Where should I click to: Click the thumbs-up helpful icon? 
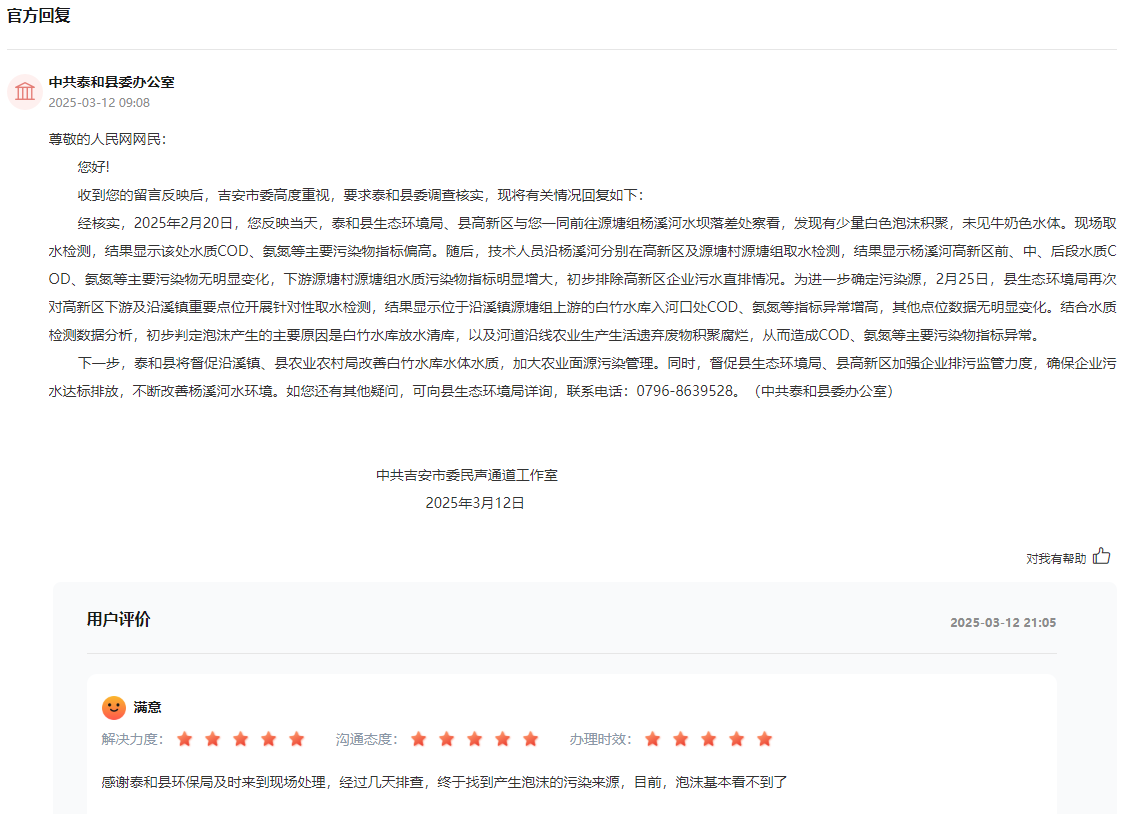pos(1101,556)
